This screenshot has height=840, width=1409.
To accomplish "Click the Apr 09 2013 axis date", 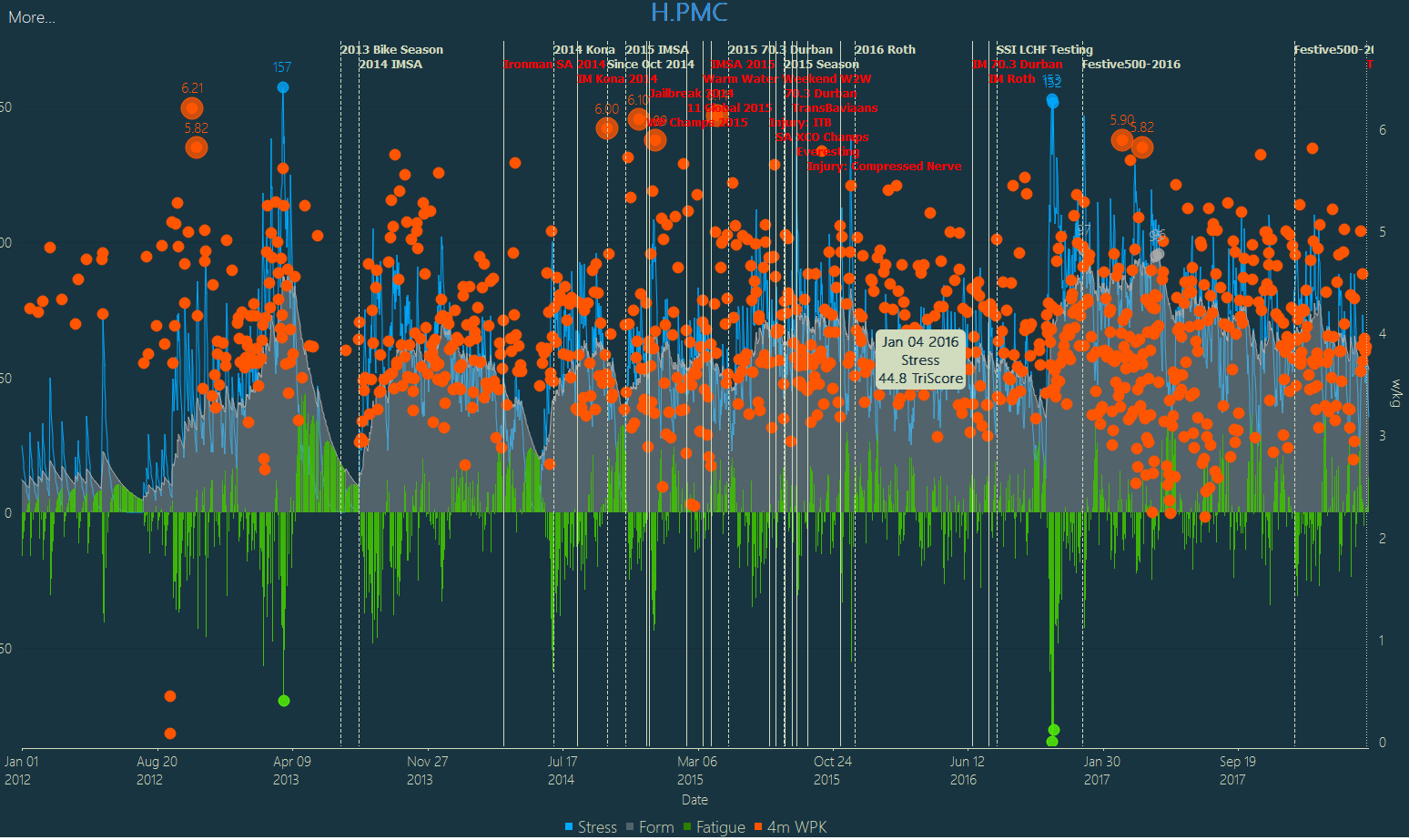I will click(x=291, y=770).
